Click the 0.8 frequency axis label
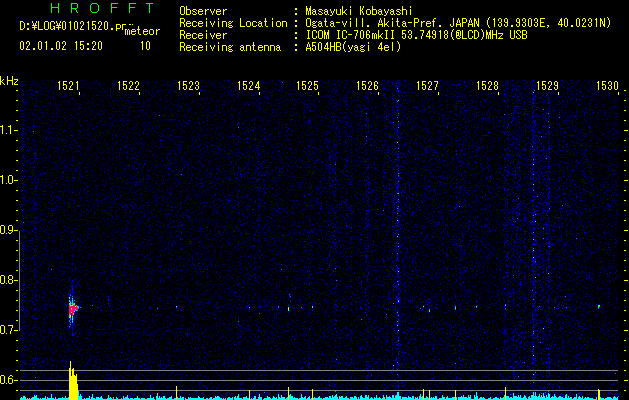This screenshot has height=400, width=629. (x=8, y=280)
